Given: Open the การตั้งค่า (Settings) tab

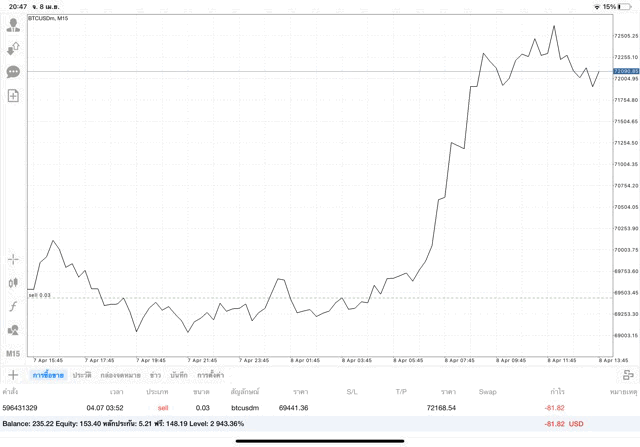Looking at the screenshot, I should 210,375.
